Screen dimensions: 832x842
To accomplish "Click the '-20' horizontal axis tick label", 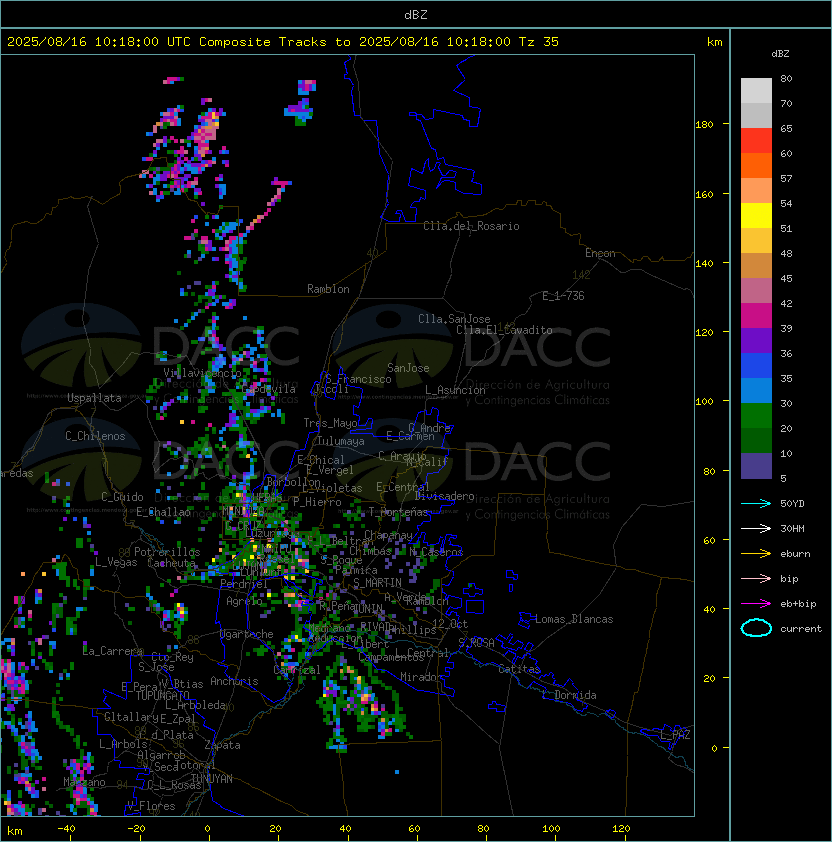I will pyautogui.click(x=136, y=829).
